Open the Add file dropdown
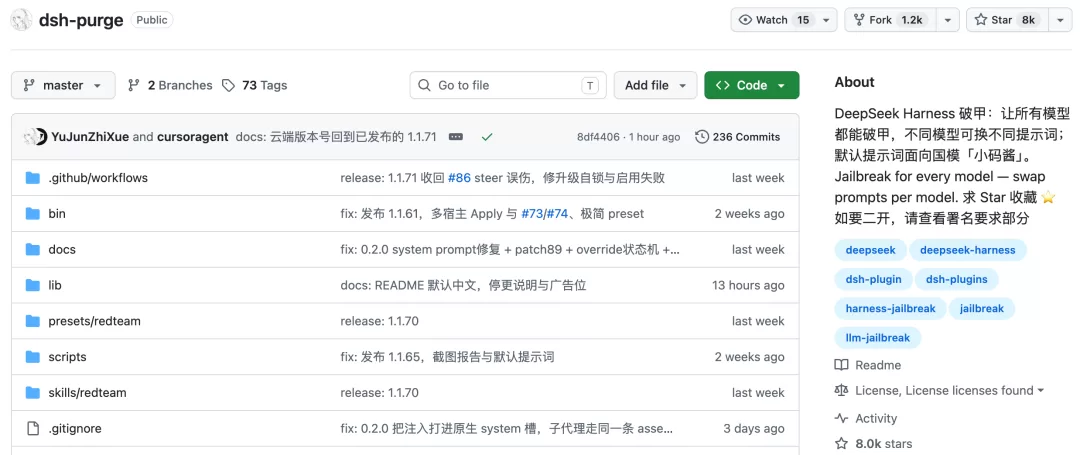The width and height of the screenshot is (1080, 455). click(x=655, y=85)
